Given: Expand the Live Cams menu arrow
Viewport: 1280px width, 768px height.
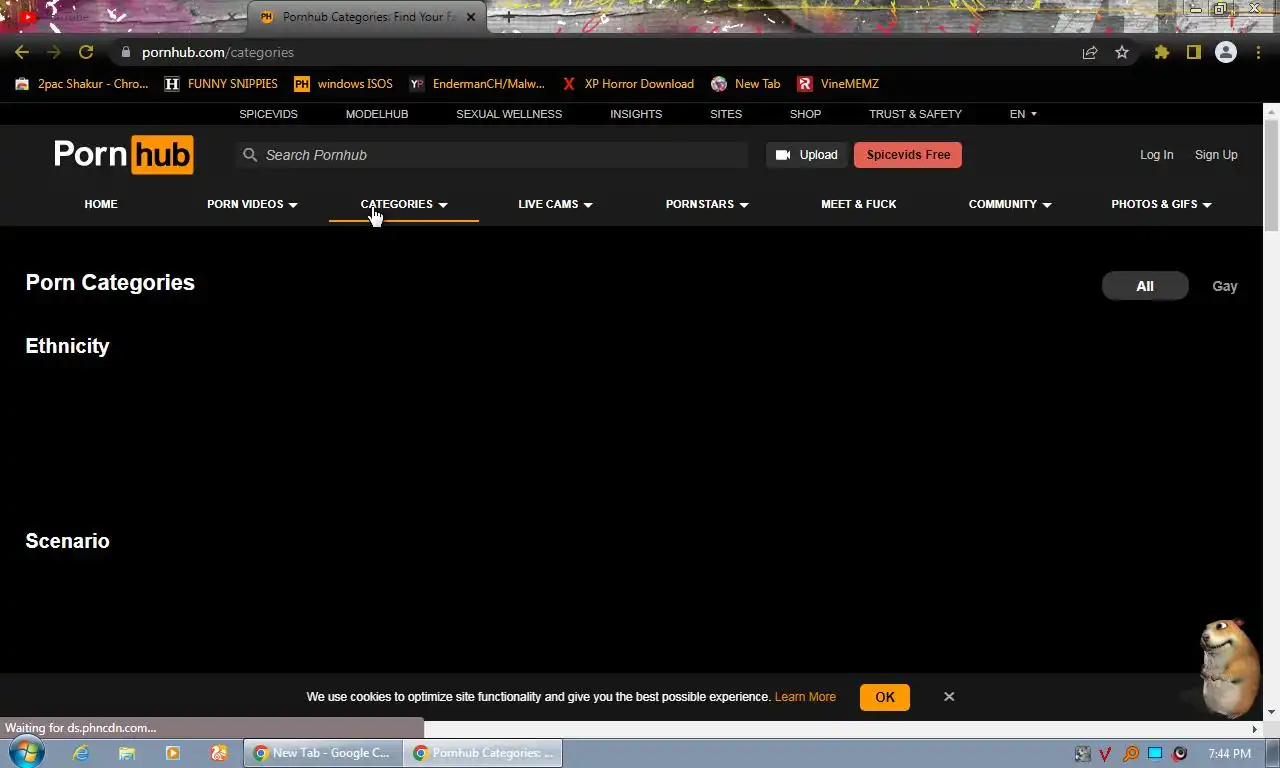Looking at the screenshot, I should pos(588,205).
